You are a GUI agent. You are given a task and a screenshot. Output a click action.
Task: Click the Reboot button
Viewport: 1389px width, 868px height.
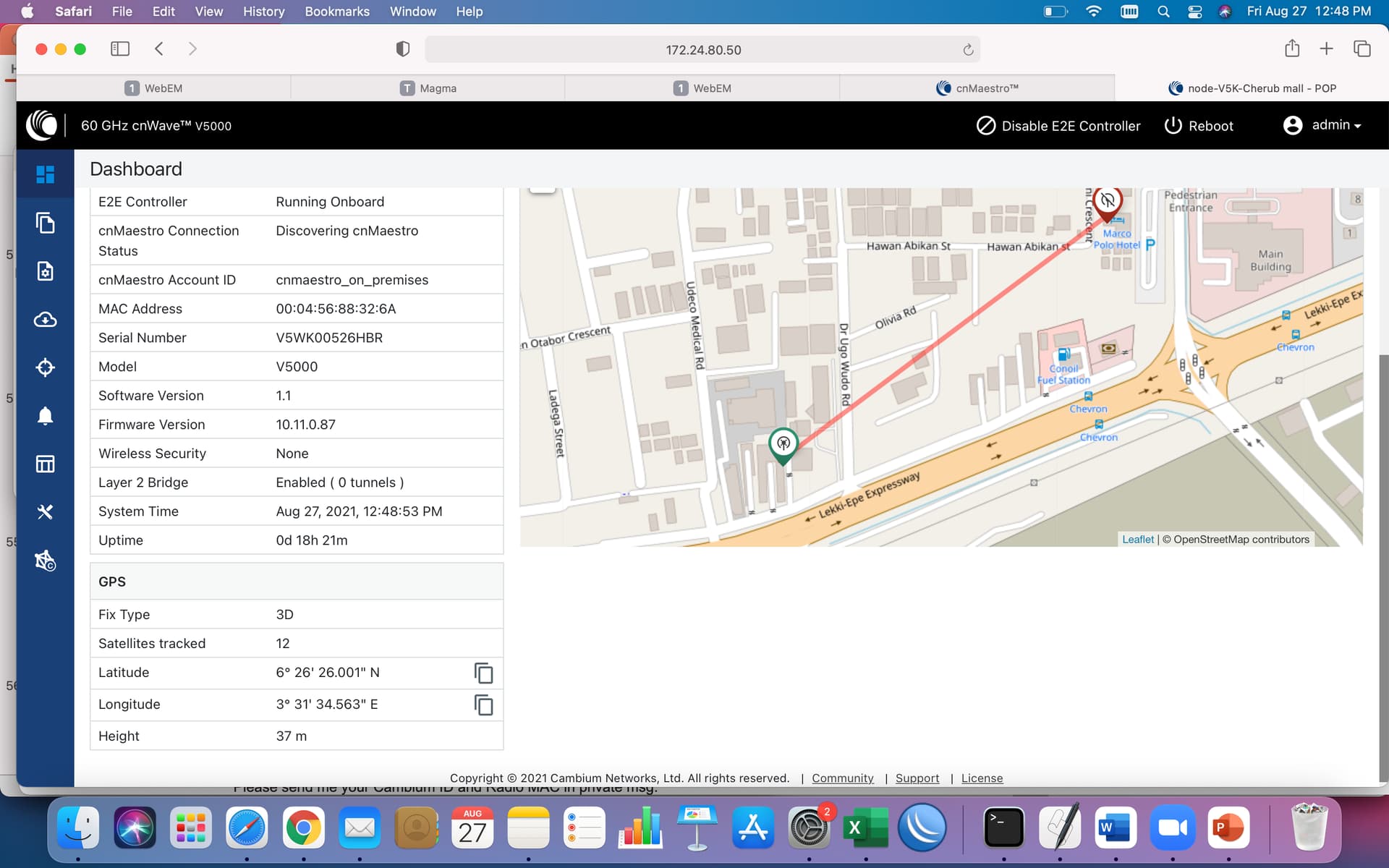1199,126
